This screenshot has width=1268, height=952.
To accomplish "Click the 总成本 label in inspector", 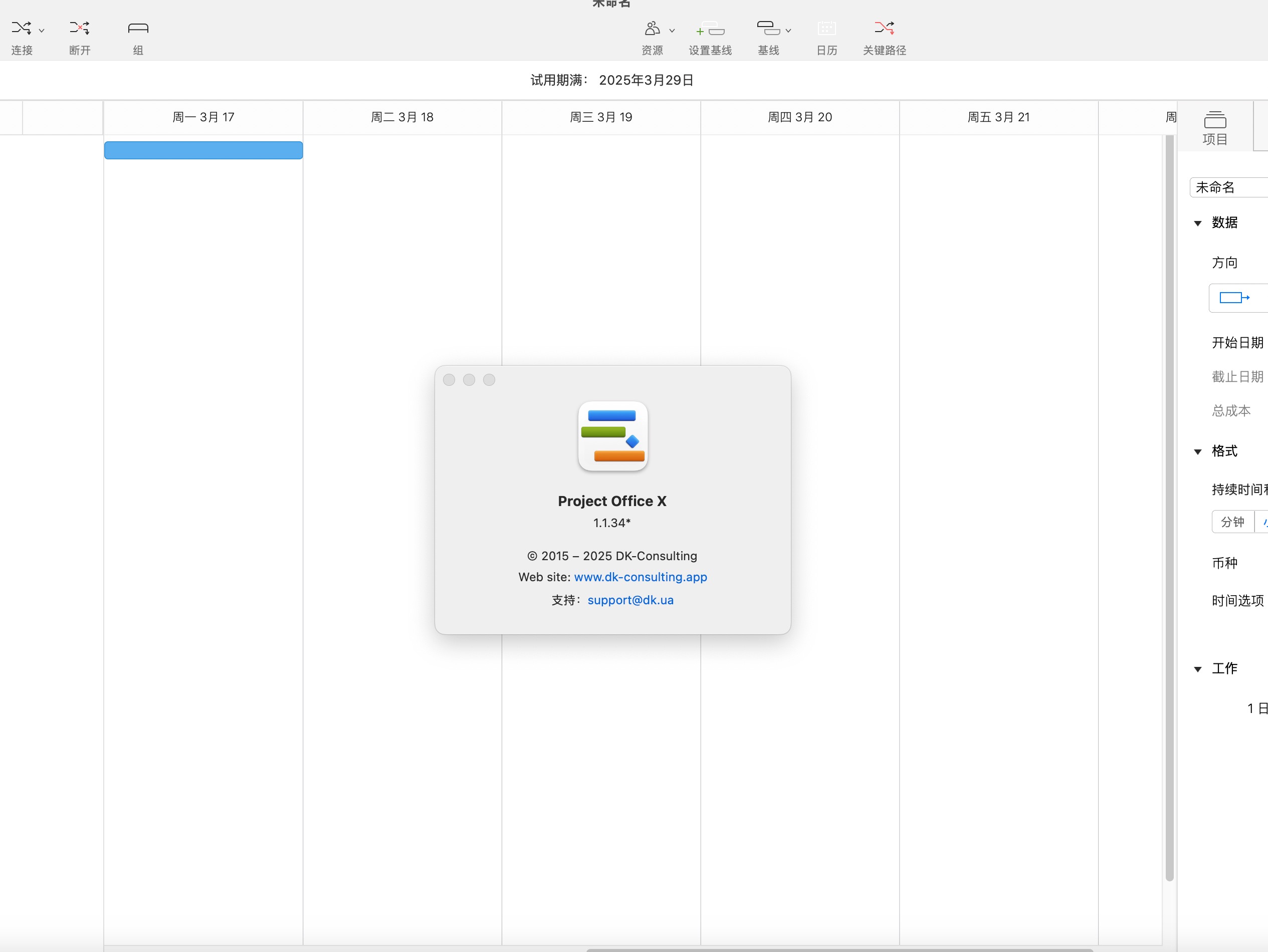I will click(1231, 411).
